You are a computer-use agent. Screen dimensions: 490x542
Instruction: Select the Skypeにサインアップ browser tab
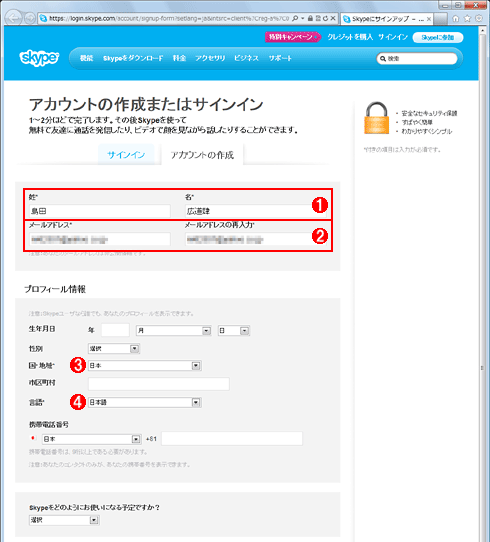[x=387, y=19]
